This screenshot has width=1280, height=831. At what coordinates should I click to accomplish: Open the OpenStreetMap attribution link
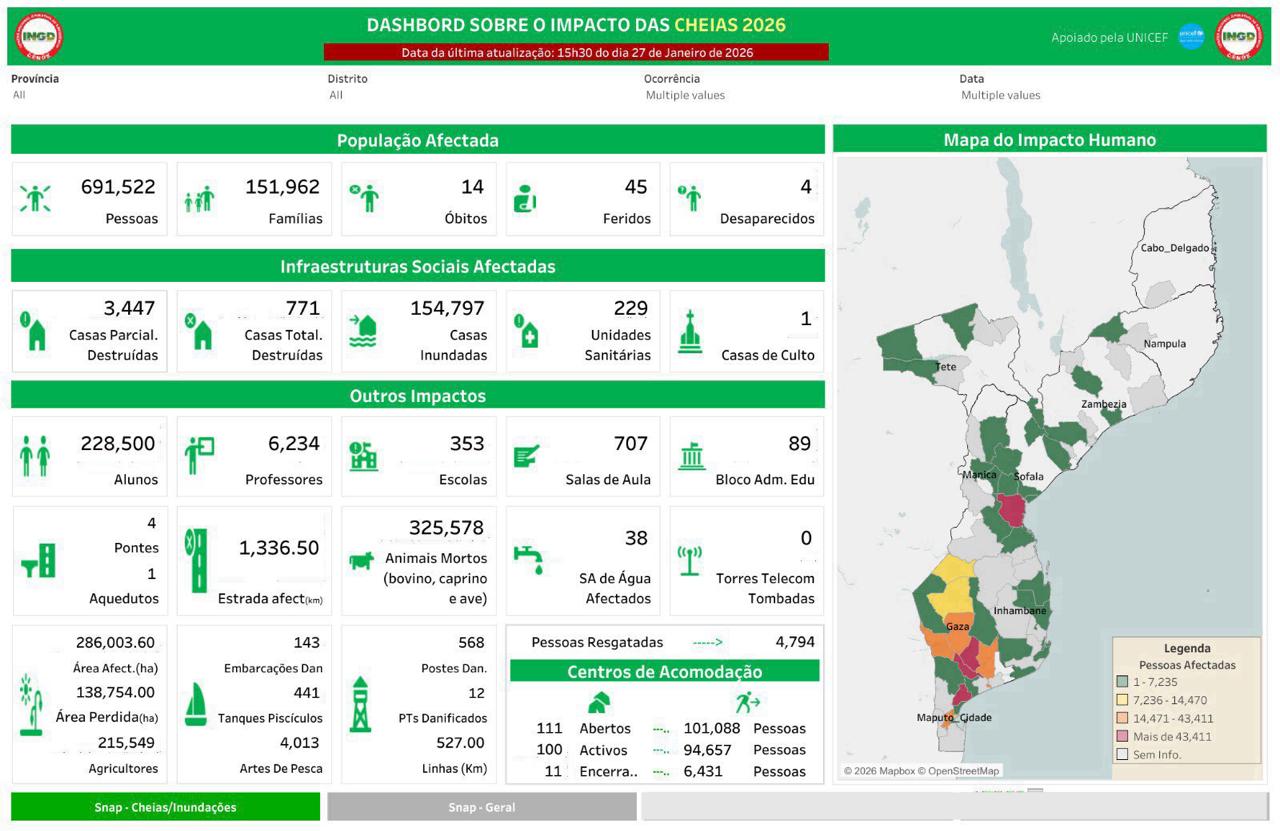pos(963,771)
